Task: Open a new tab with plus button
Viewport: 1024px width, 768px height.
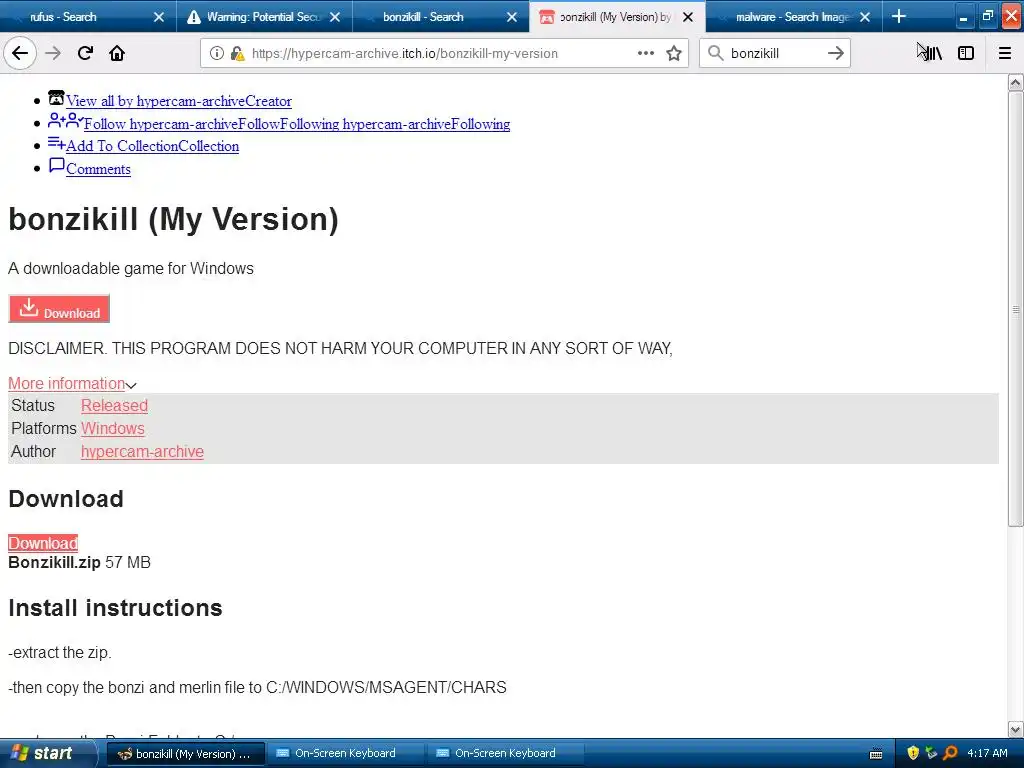Action: [899, 16]
